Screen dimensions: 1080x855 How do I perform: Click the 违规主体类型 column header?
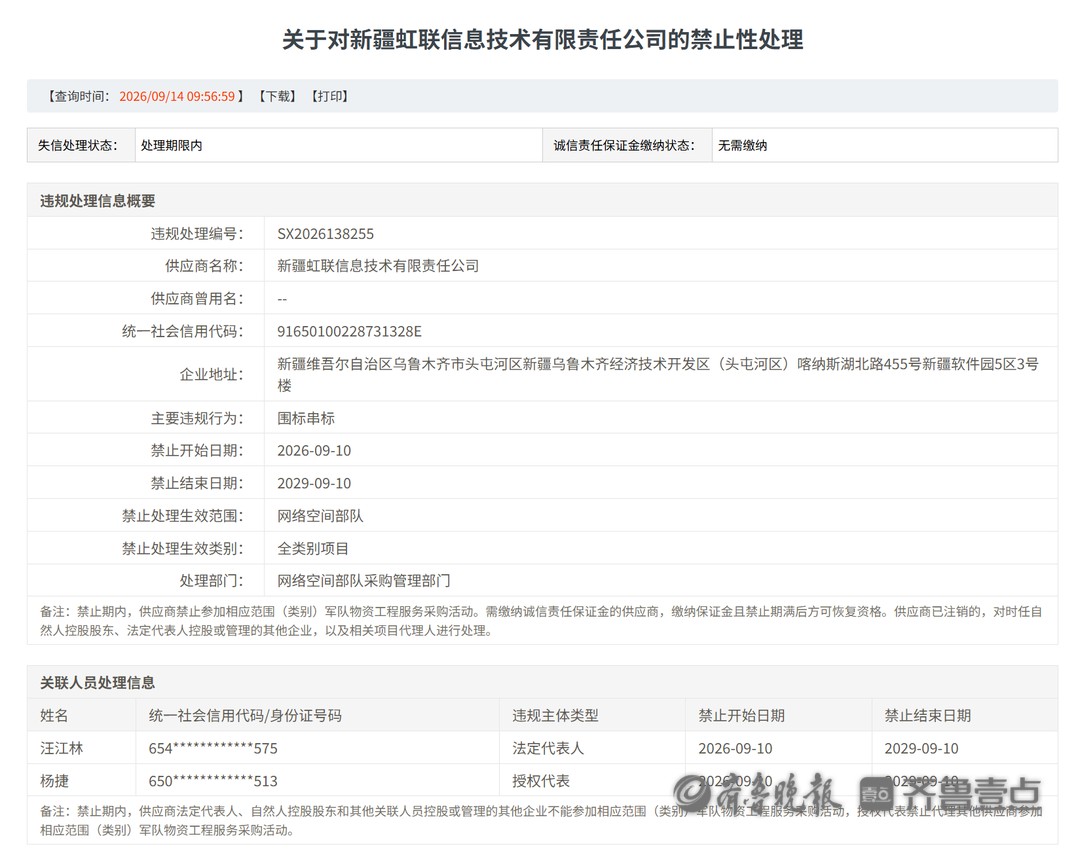click(x=555, y=716)
